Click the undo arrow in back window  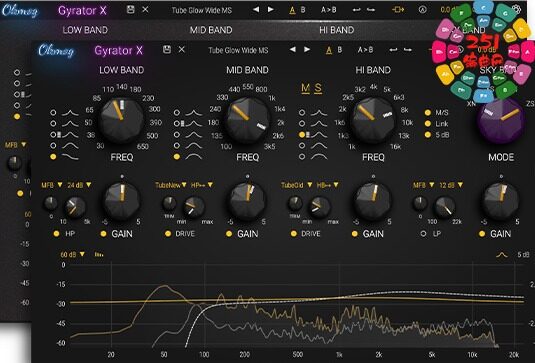[357, 10]
